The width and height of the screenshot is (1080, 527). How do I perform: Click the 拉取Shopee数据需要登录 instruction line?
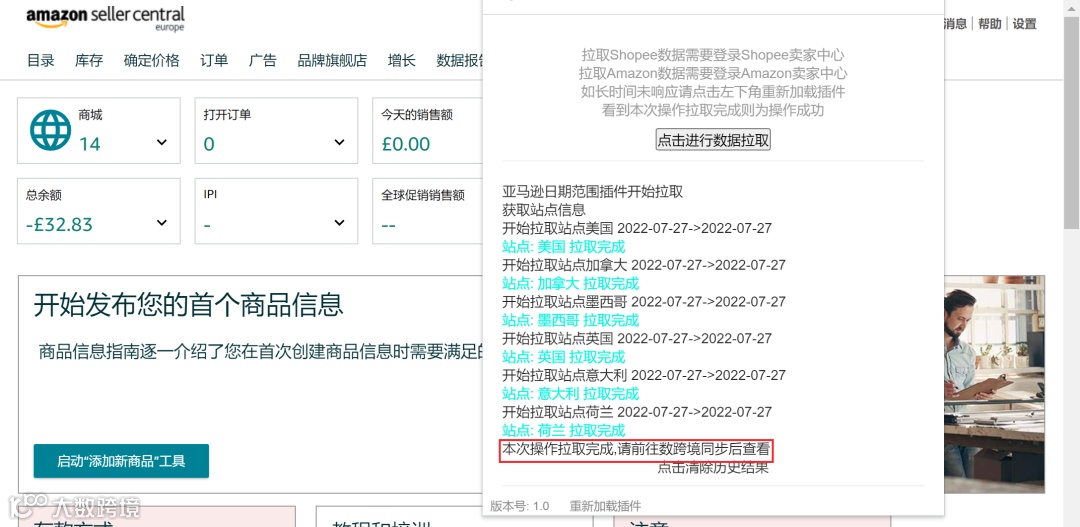point(713,54)
